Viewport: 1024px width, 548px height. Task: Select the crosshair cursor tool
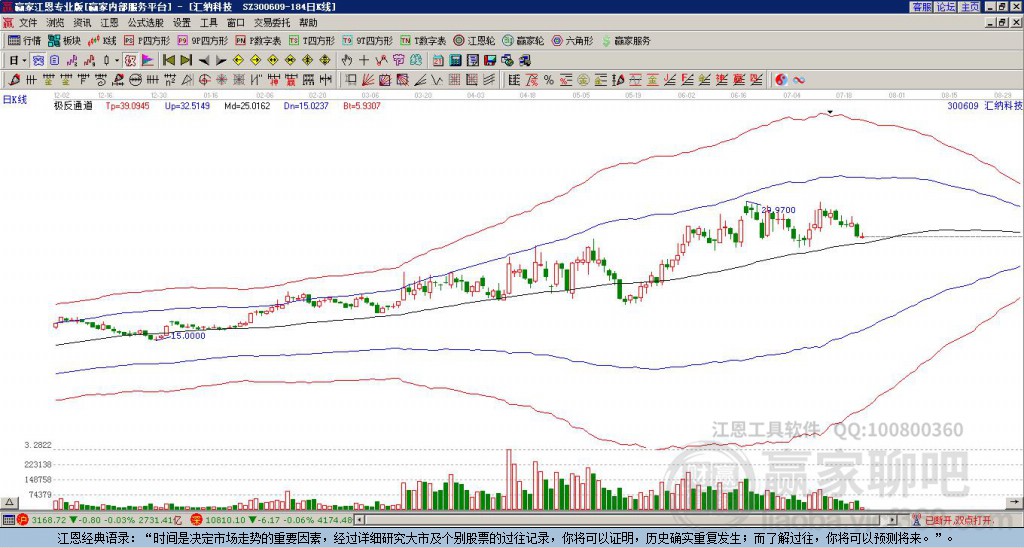pyautogui.click(x=364, y=61)
